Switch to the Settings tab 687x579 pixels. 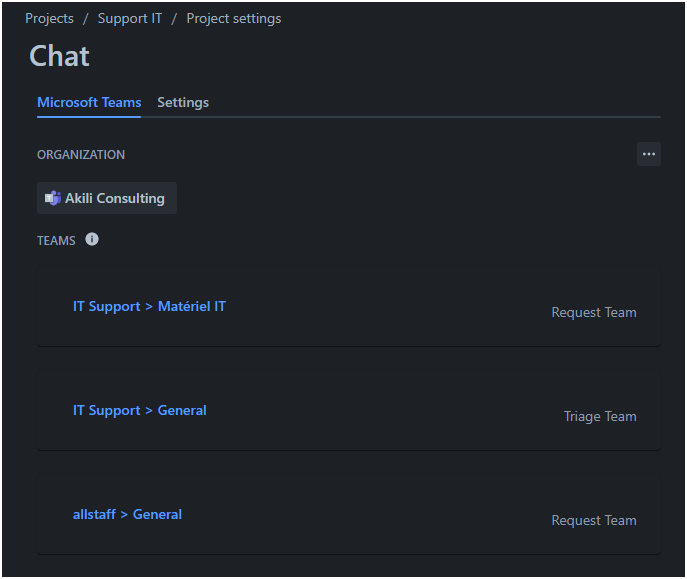coord(183,102)
